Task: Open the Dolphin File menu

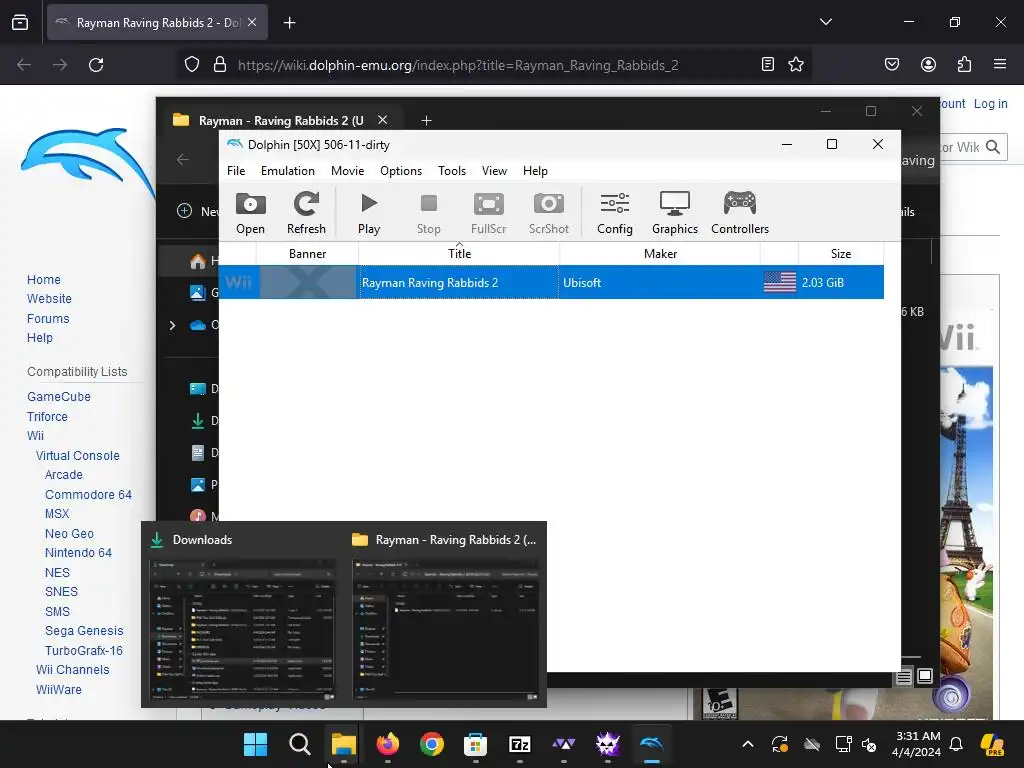Action: [236, 170]
